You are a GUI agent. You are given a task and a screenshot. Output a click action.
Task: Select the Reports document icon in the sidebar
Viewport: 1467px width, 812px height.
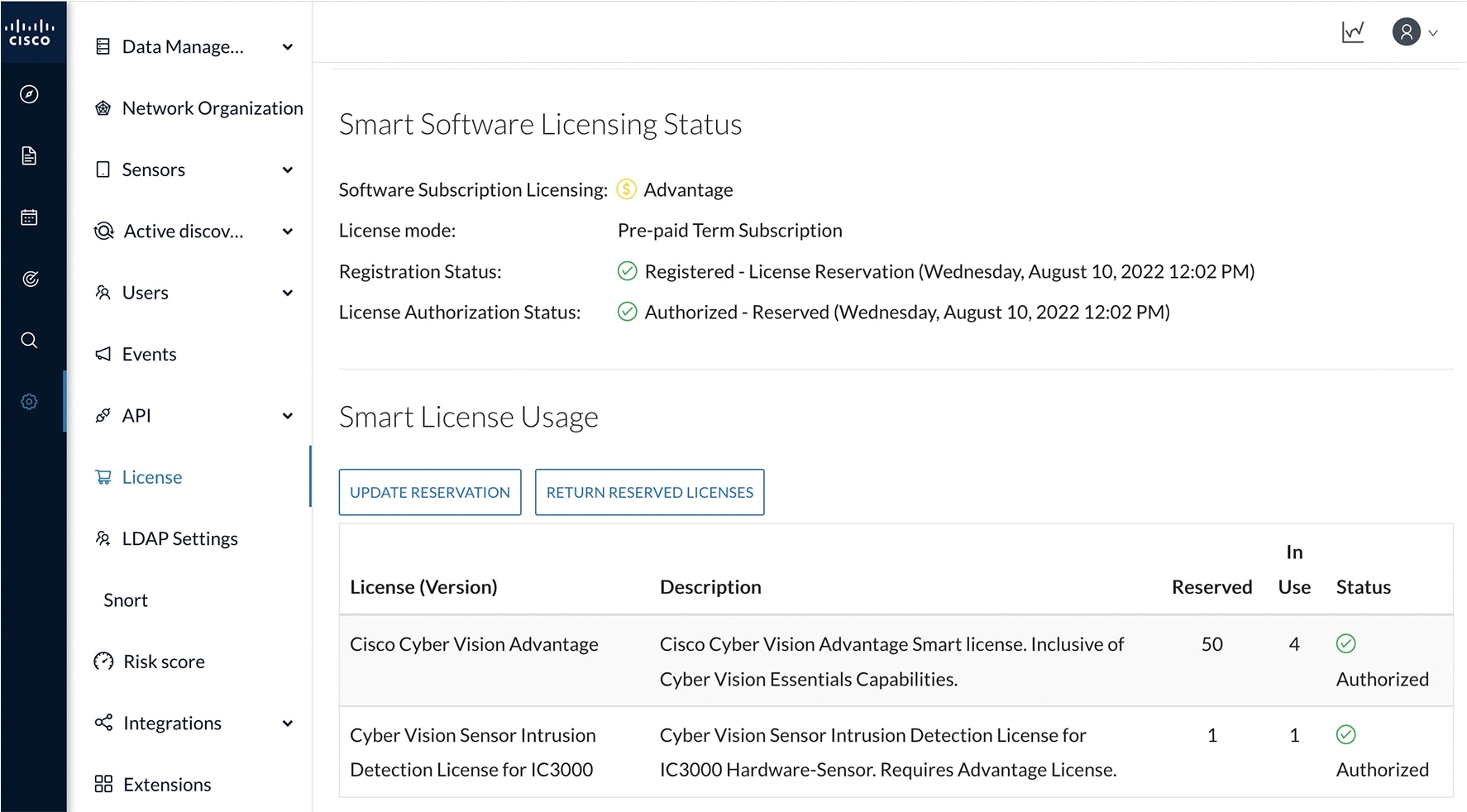(30, 155)
